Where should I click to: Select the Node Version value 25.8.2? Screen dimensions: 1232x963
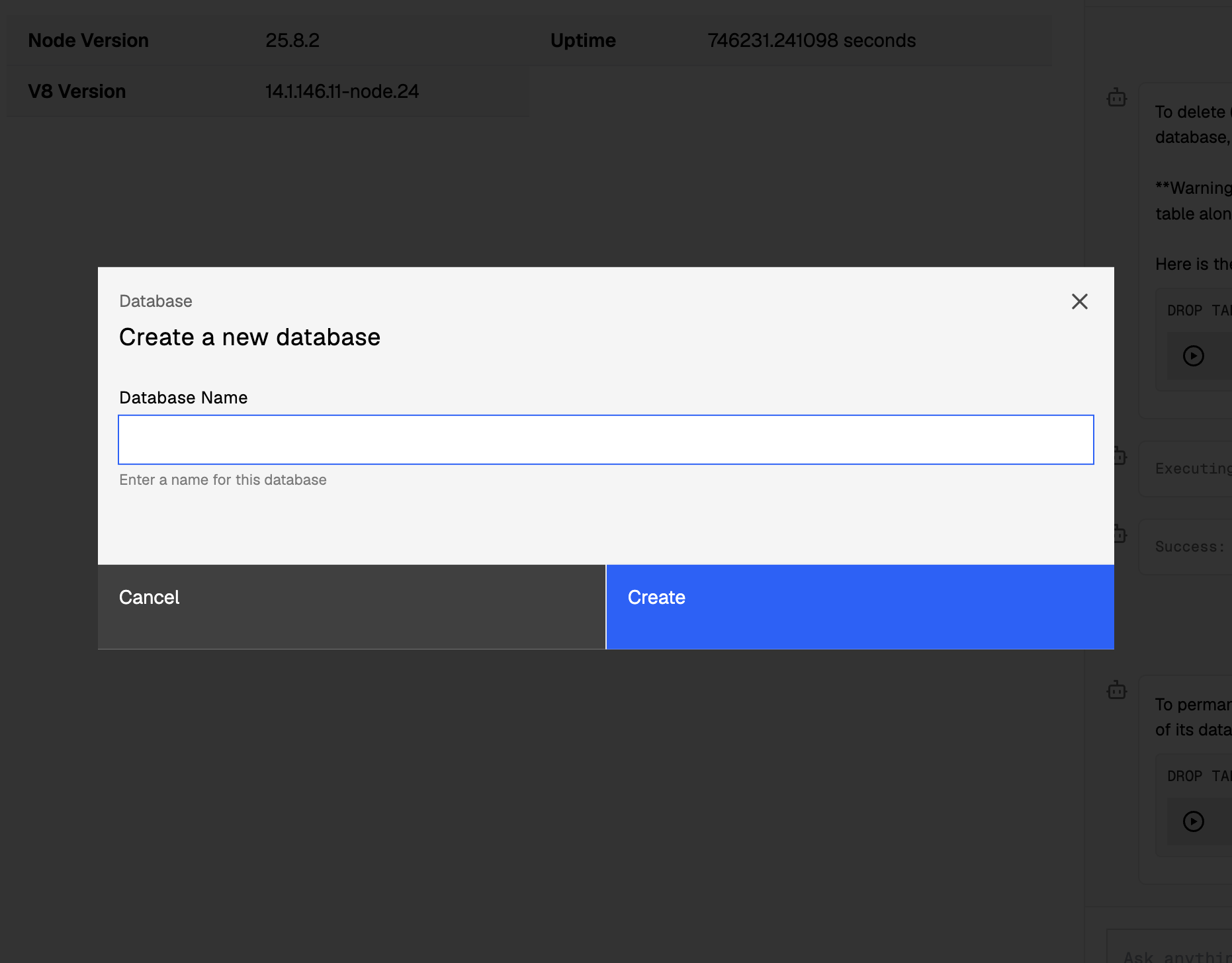[x=292, y=40]
